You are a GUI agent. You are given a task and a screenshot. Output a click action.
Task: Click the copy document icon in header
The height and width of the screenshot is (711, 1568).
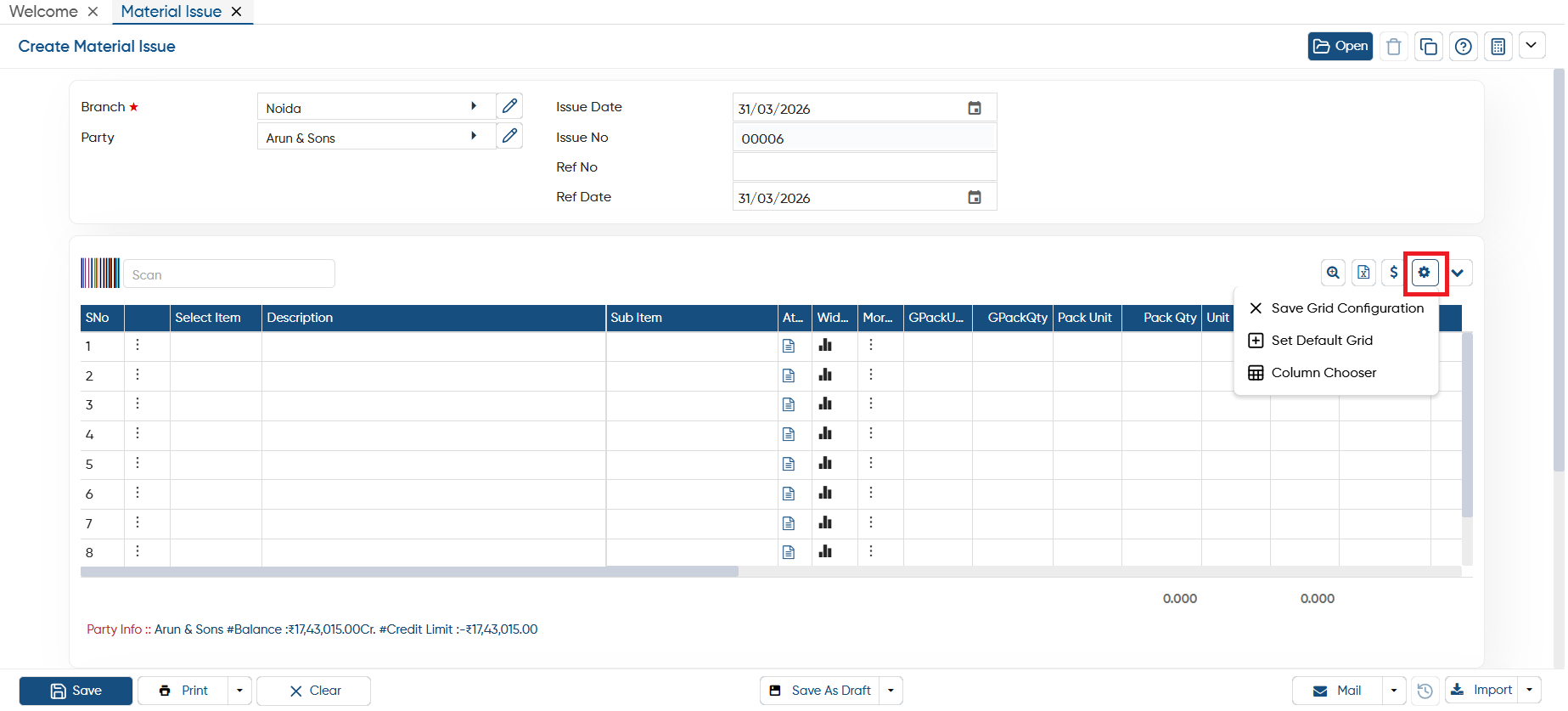click(x=1429, y=46)
